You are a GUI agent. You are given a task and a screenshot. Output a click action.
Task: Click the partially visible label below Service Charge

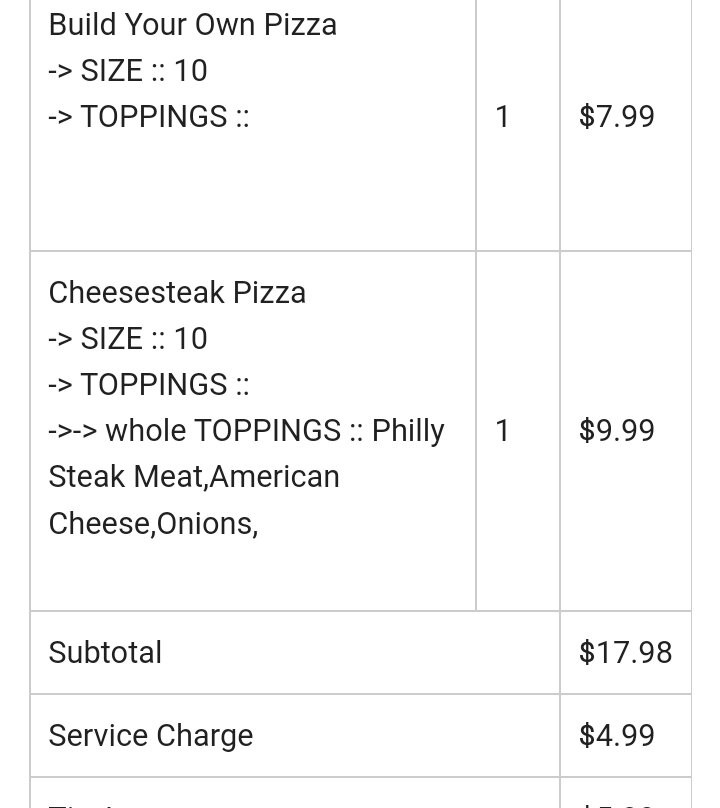click(82, 804)
